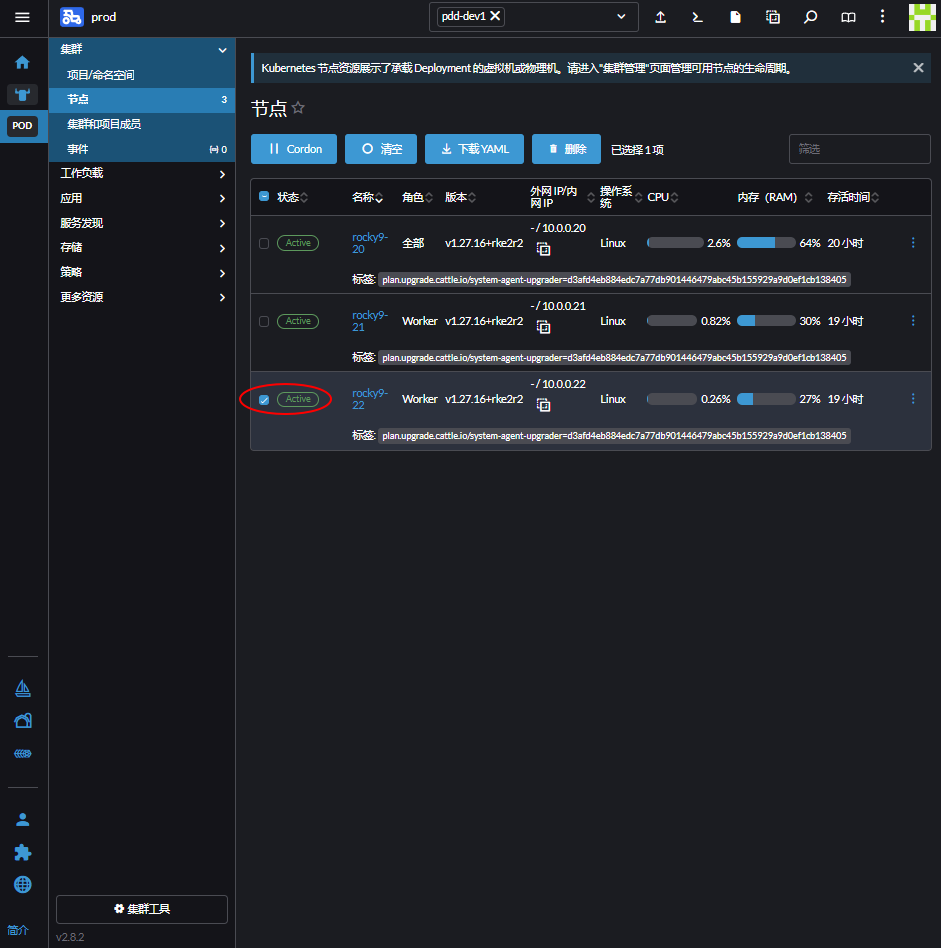Open the cluster management barn icon
This screenshot has height=948, width=941.
(23, 721)
